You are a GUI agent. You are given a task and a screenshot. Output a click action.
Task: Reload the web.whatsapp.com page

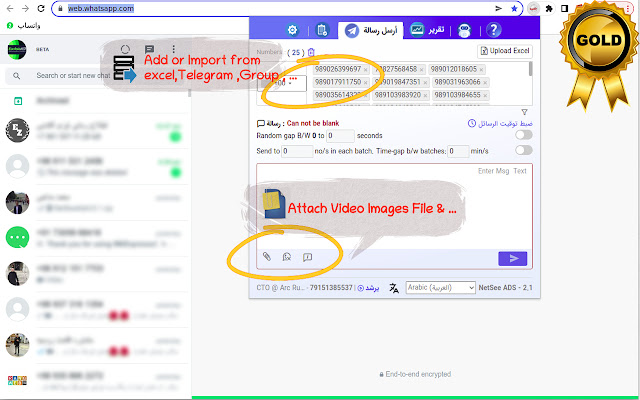click(41, 9)
